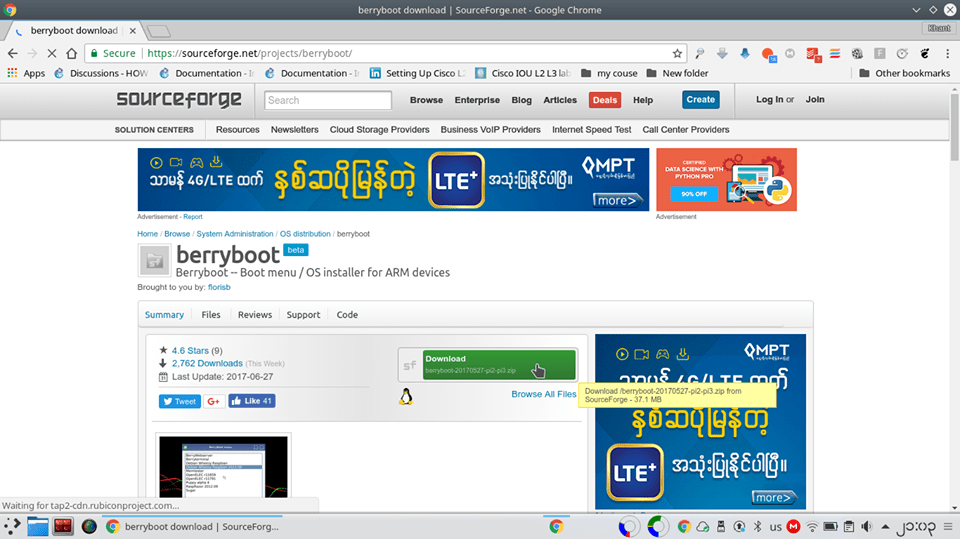The width and height of the screenshot is (960, 539).
Task: Open the battery status tray icon
Action: [x=830, y=527]
